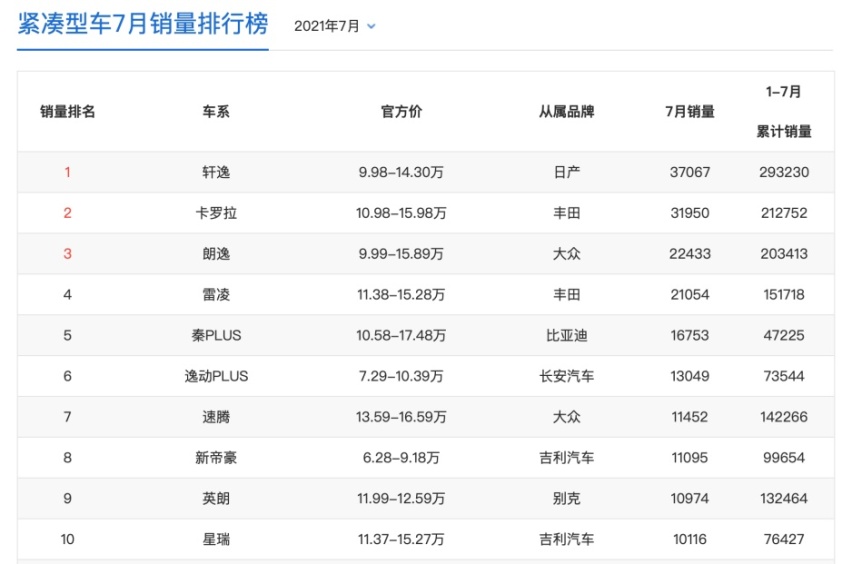Click the 车系 column header

click(216, 111)
